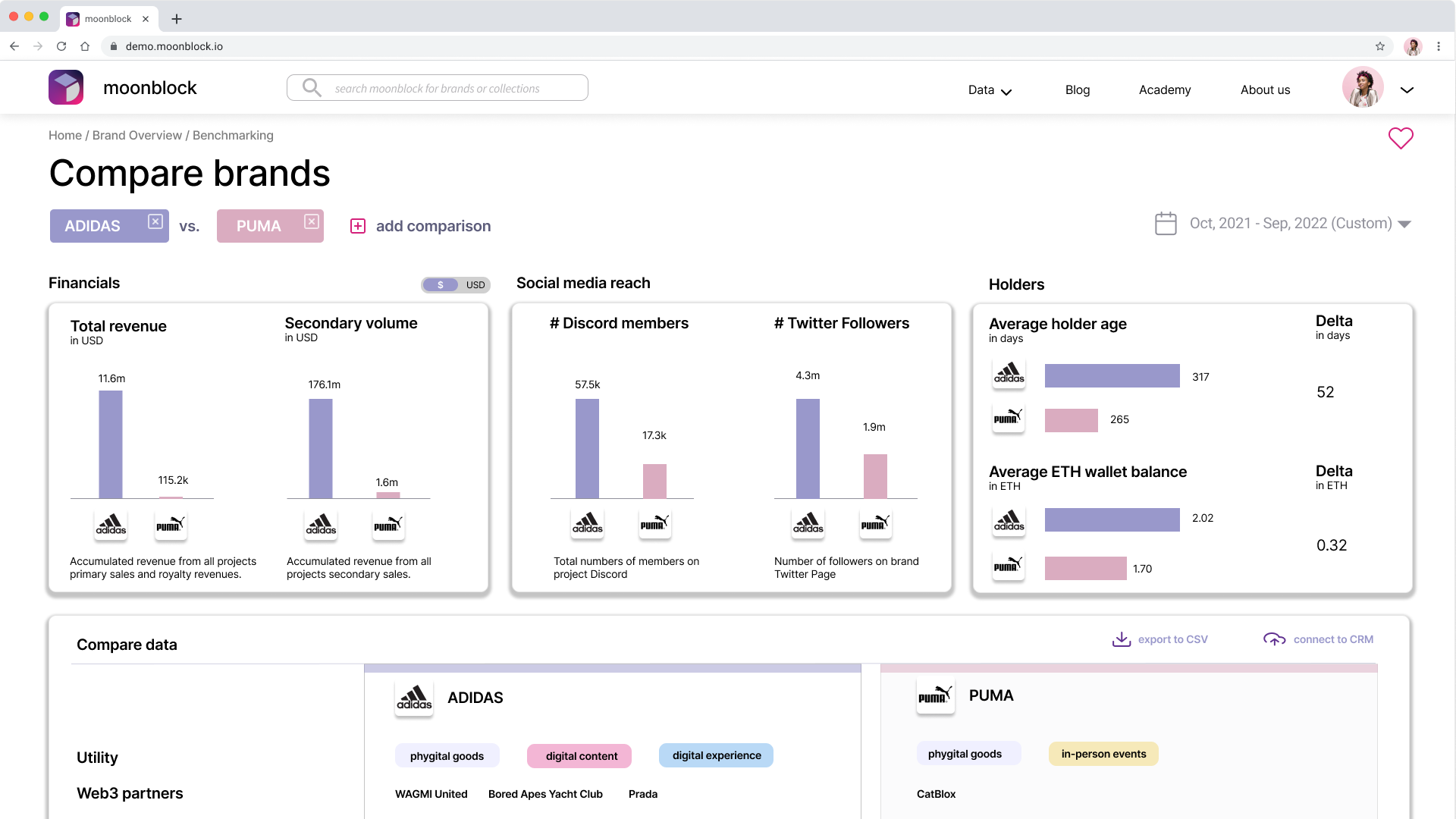
Task: Click Adidas digital content tag
Action: [580, 755]
